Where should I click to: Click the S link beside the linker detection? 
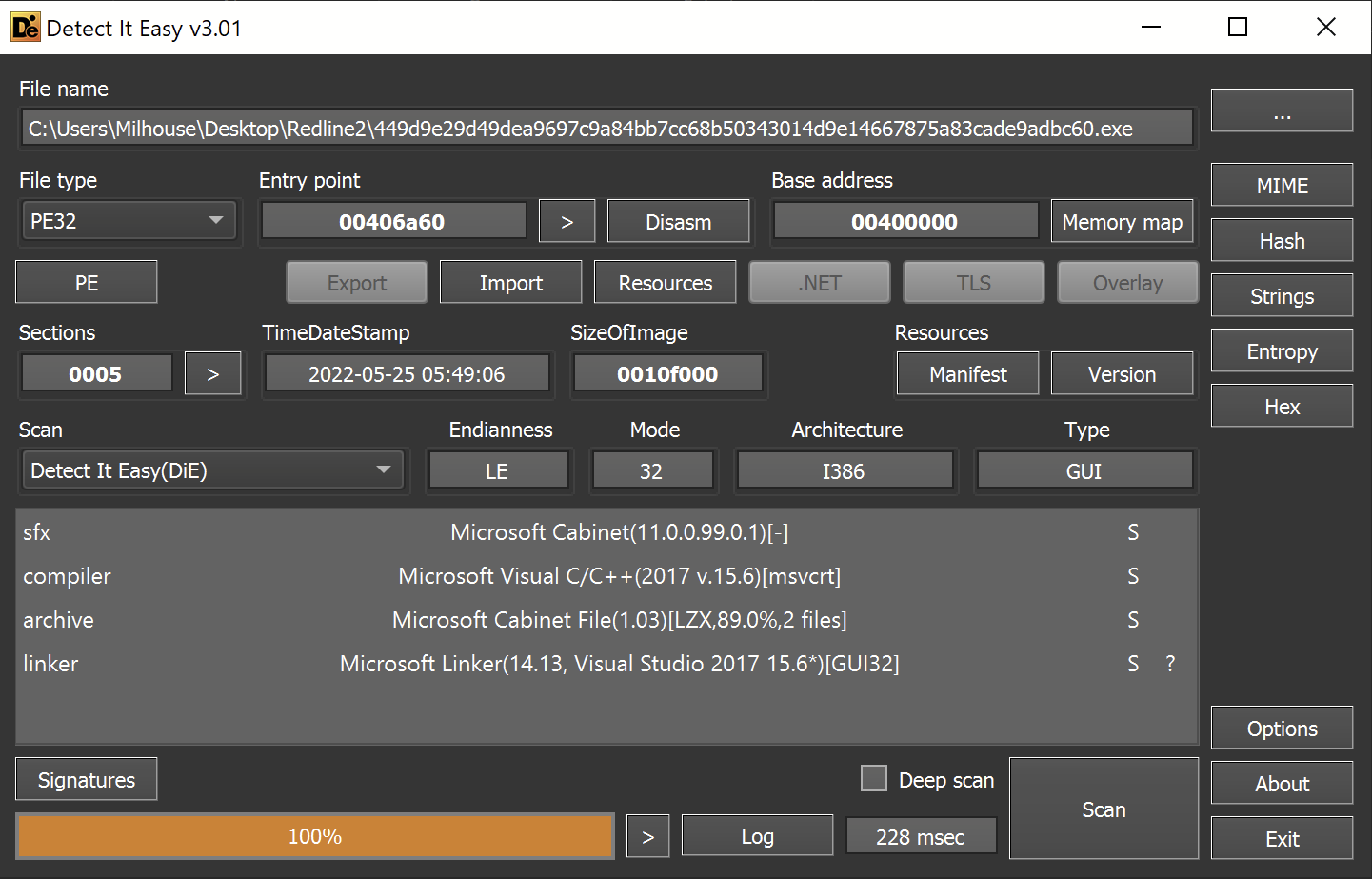pyautogui.click(x=1133, y=664)
